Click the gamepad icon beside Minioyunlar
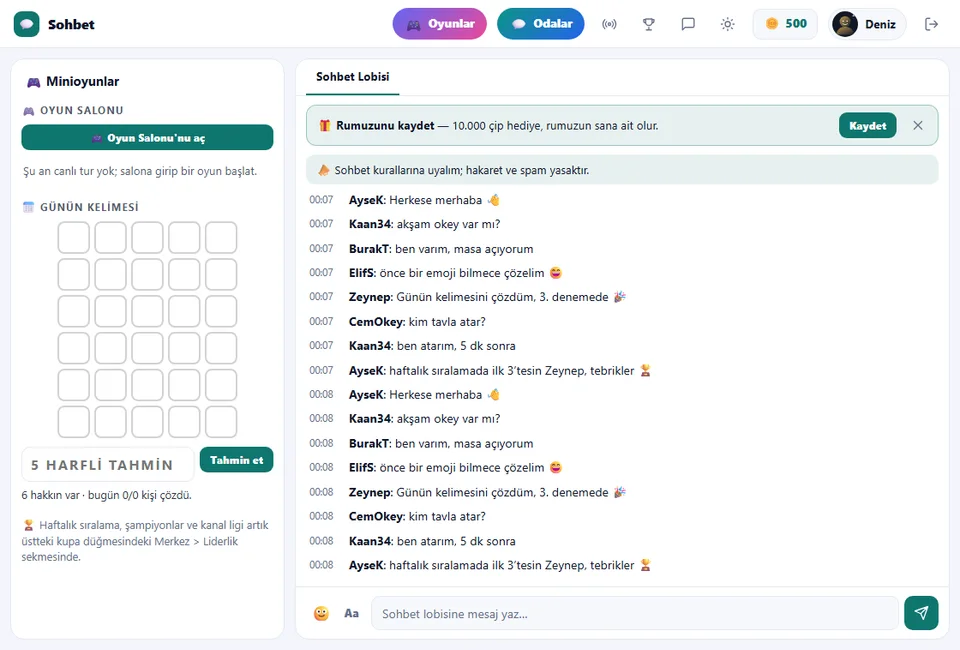Viewport: 960px width, 650px height. pos(33,82)
